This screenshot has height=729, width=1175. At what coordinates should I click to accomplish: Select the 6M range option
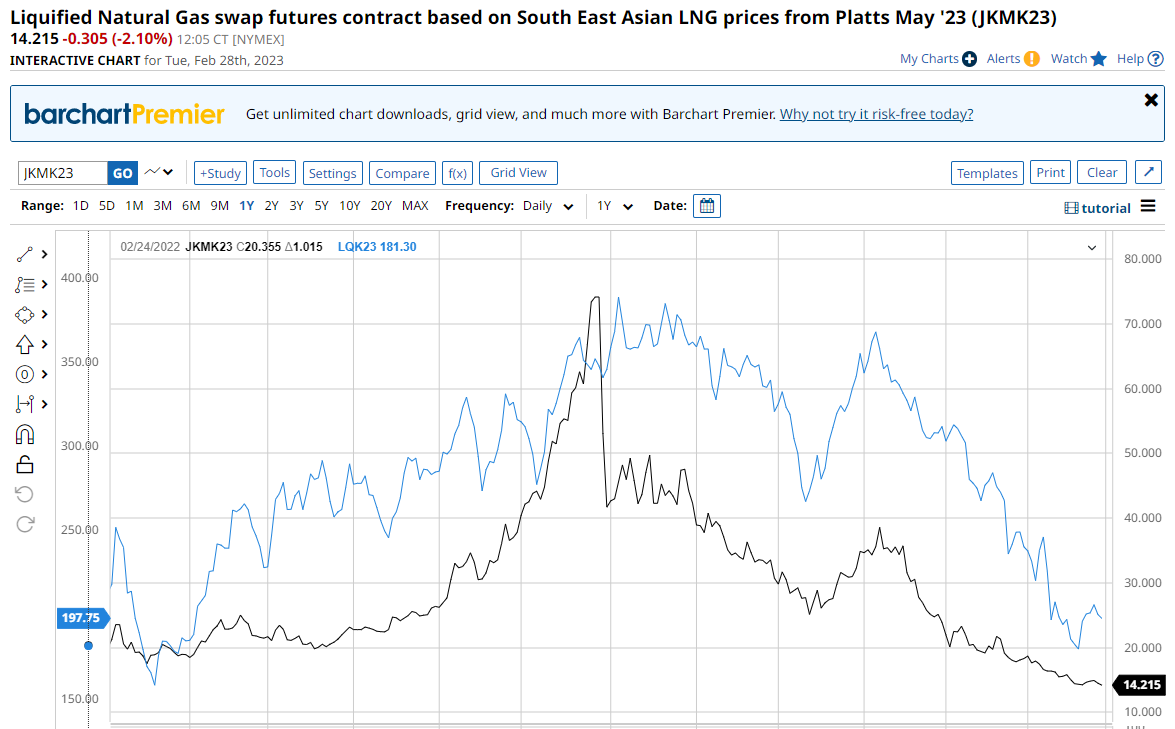click(191, 206)
